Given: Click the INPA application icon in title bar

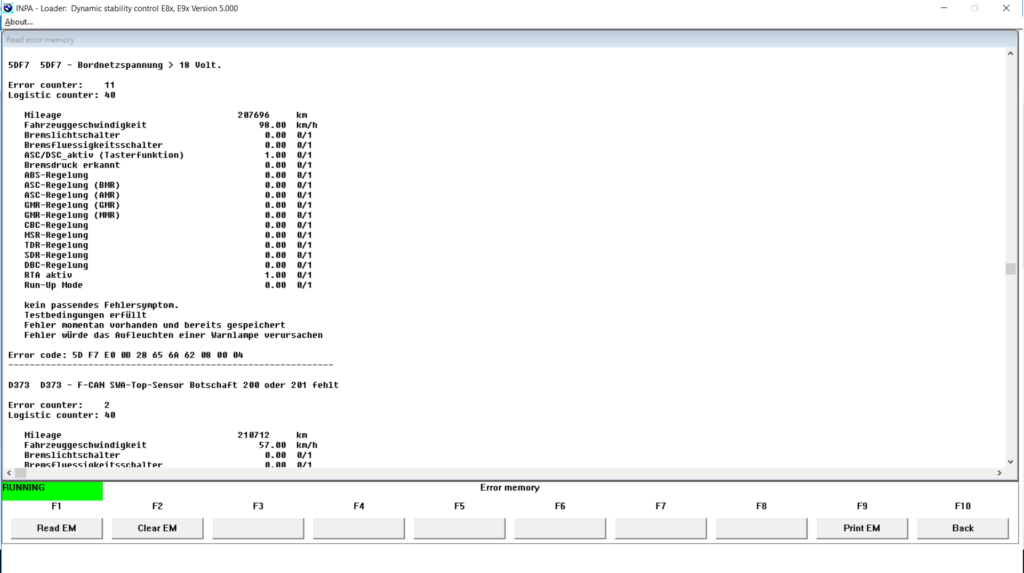Looking at the screenshot, I should (8, 8).
